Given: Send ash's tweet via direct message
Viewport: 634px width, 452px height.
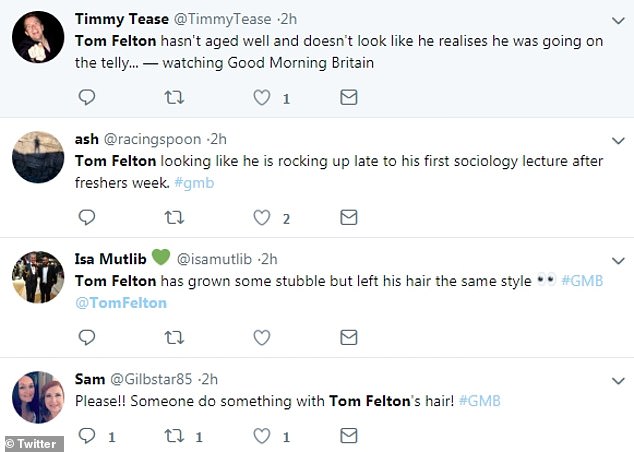Looking at the screenshot, I should 348,217.
